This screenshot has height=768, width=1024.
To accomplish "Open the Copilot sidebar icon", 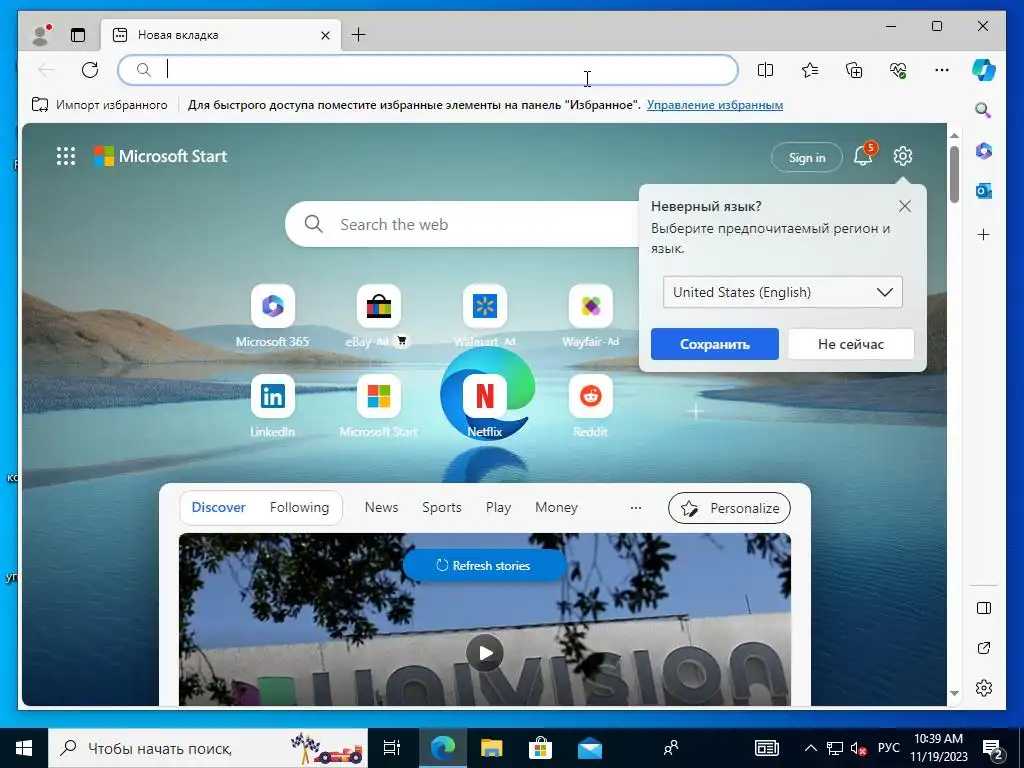I will tap(984, 70).
